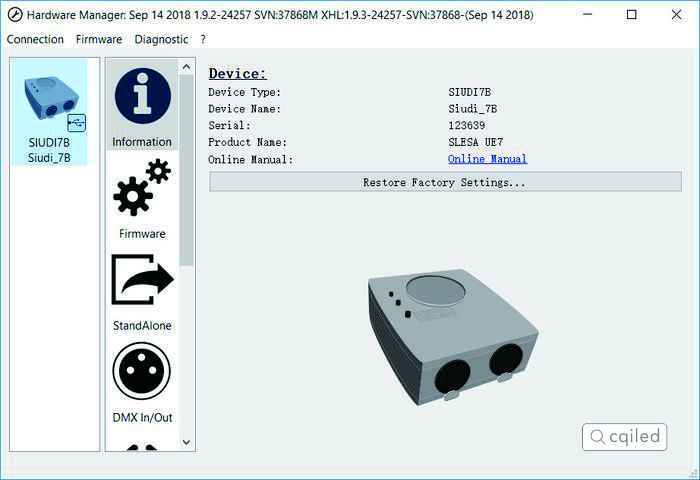Screen dimensions: 700x480
Task: Click the Device Name: label
Action: coord(245,109)
